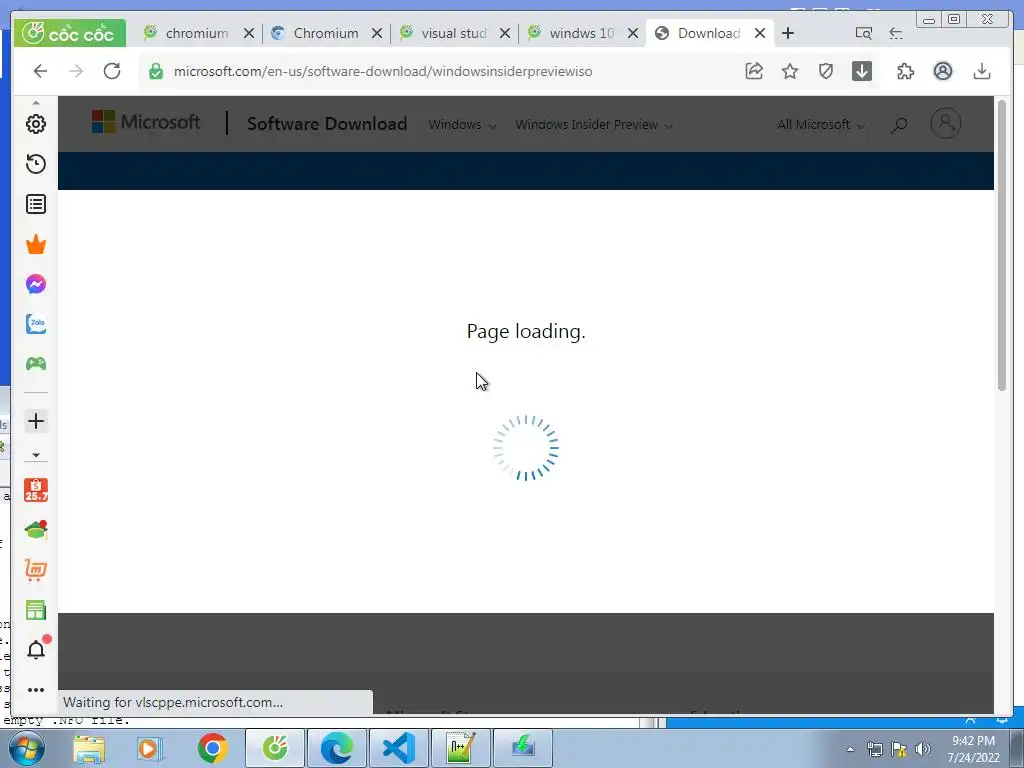This screenshot has width=1024, height=768.
Task: Open the Cốc Cốc browser menu logo
Action: pyautogui.click(x=69, y=33)
